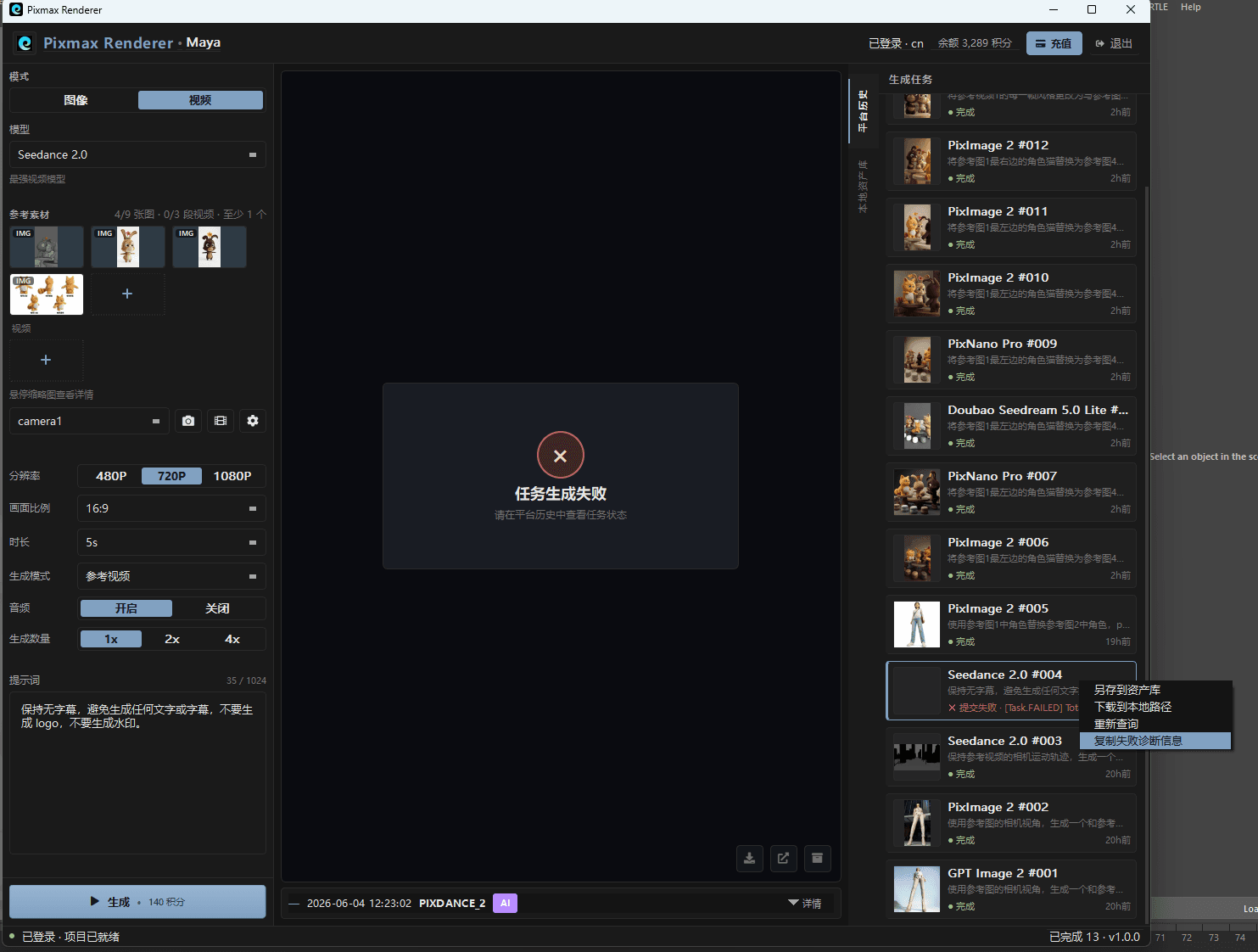Click the Pixmax Renderer logo icon in header
The width and height of the screenshot is (1258, 952).
coord(25,42)
